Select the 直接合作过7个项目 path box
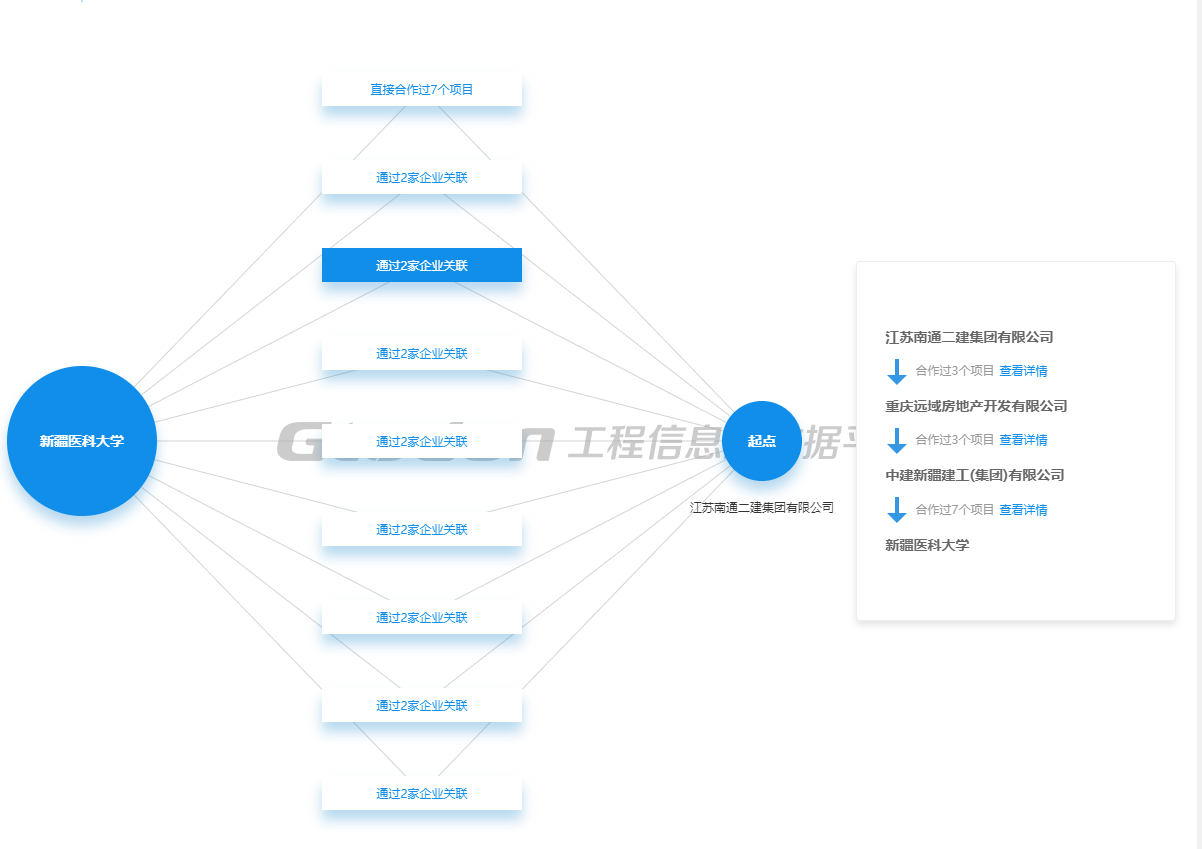Screen dimensions: 1202x849 point(422,89)
